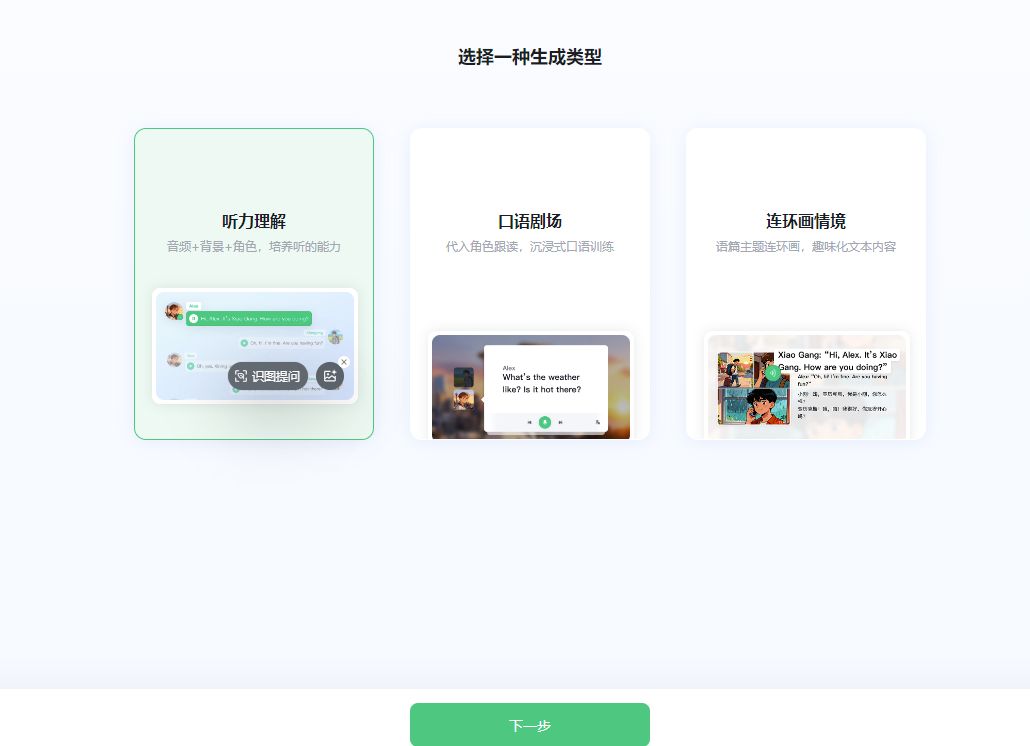Open the 口语剧场 weather dialogue preview thumbnail
The image size is (1030, 746).
tap(531, 386)
